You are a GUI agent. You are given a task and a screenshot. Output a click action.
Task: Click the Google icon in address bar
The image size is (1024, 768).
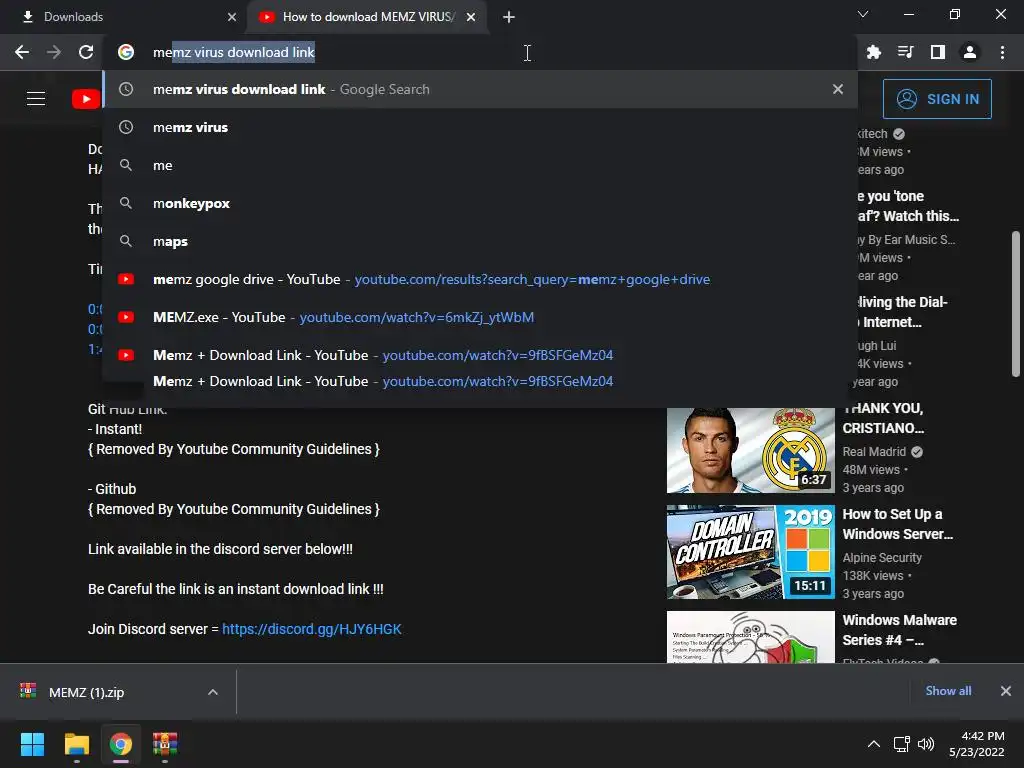(x=126, y=52)
